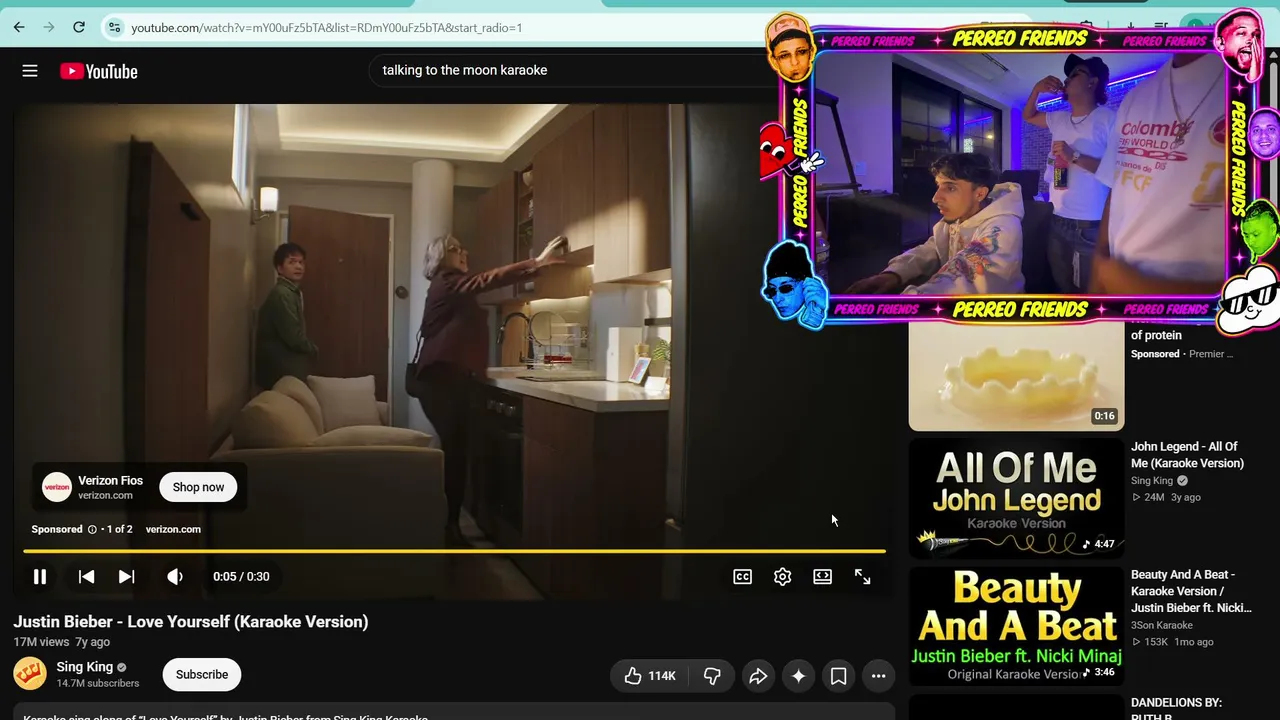This screenshot has width=1280, height=720.
Task: Open the sponsored protein ad thumbnail
Action: (1016, 375)
